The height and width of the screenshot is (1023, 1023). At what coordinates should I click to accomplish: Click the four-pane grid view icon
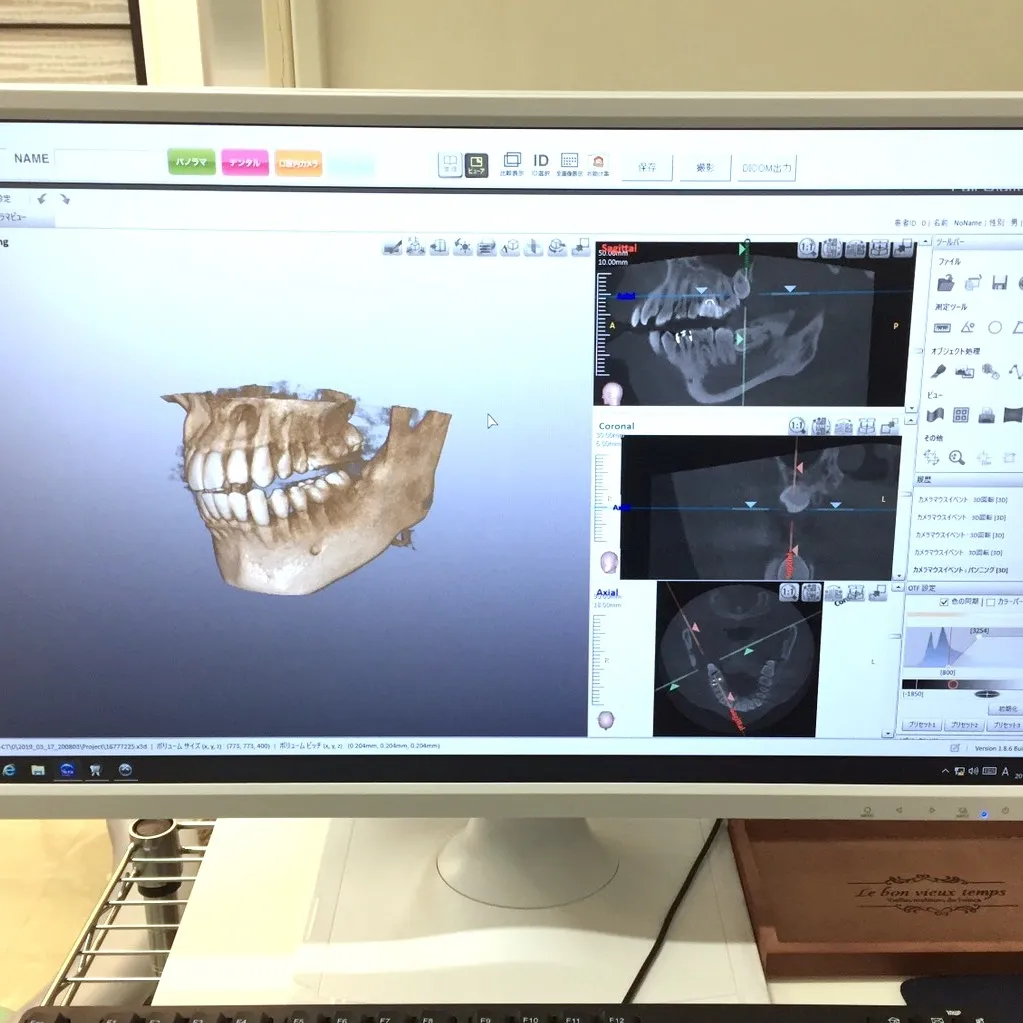[961, 414]
